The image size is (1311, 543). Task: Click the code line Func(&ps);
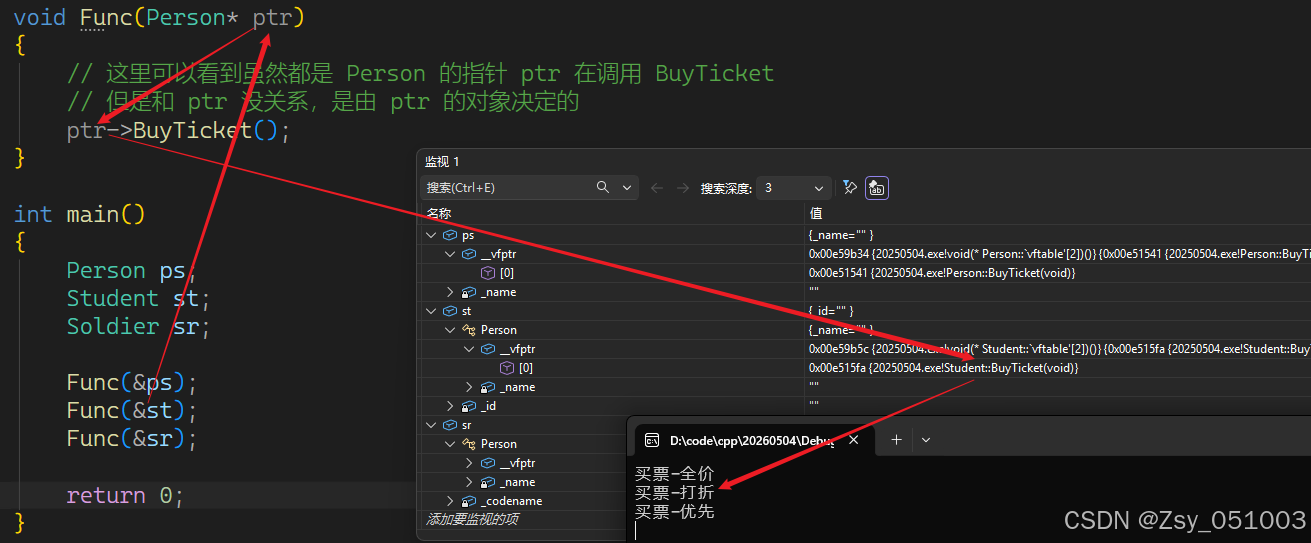point(132,383)
